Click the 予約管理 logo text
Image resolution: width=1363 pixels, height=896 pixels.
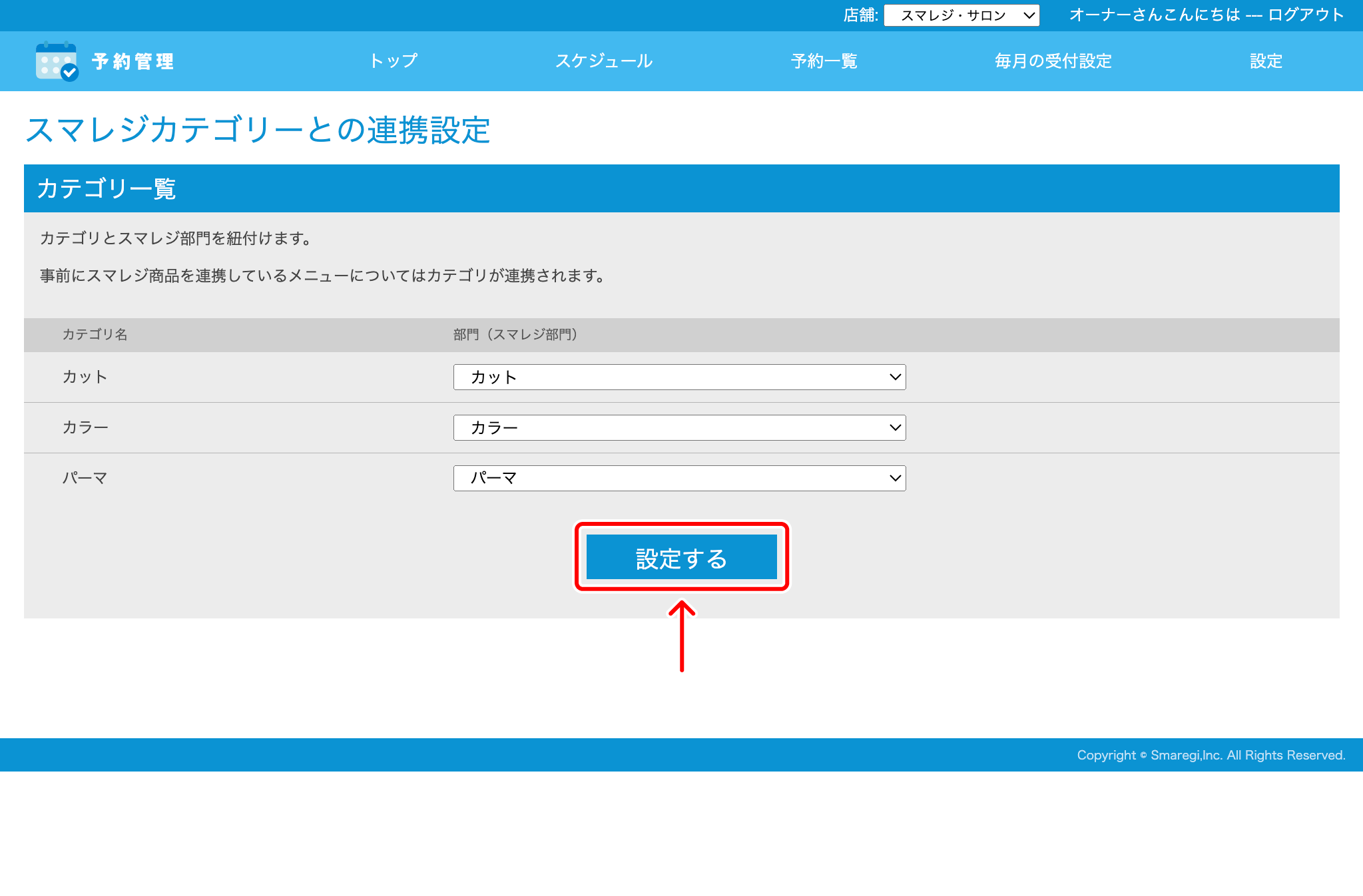coord(133,62)
